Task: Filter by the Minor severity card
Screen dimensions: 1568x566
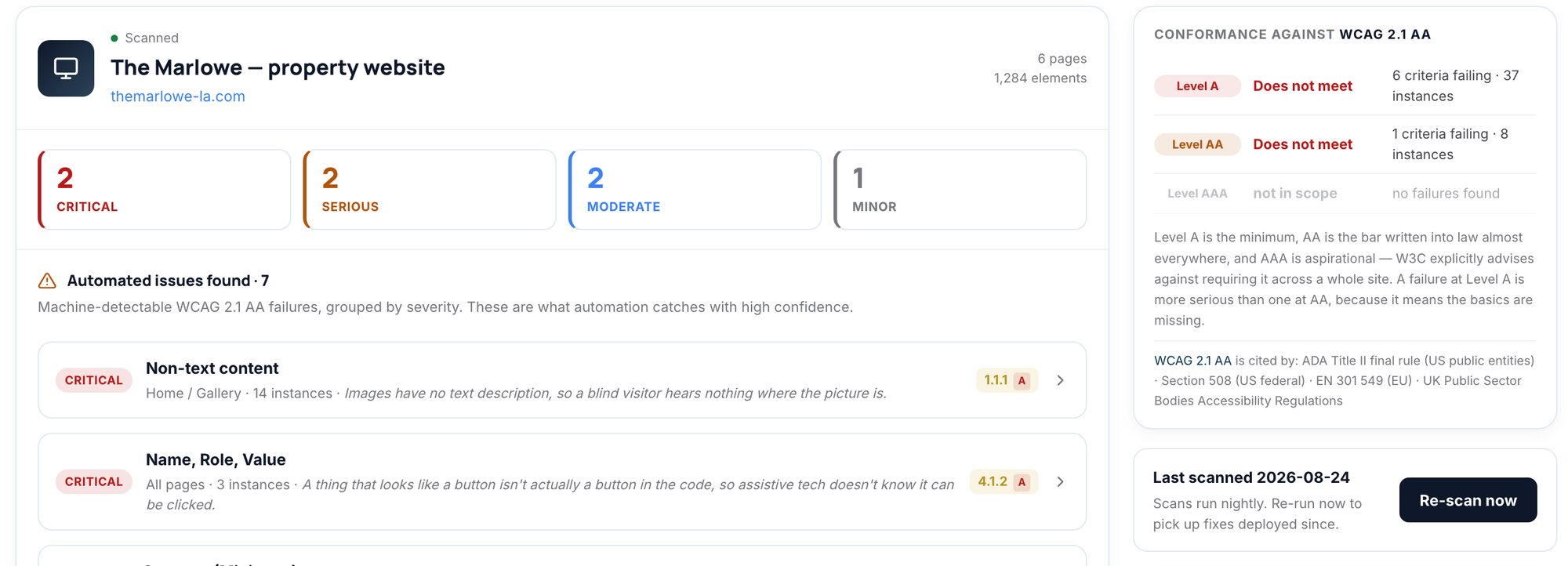Action: (x=960, y=190)
